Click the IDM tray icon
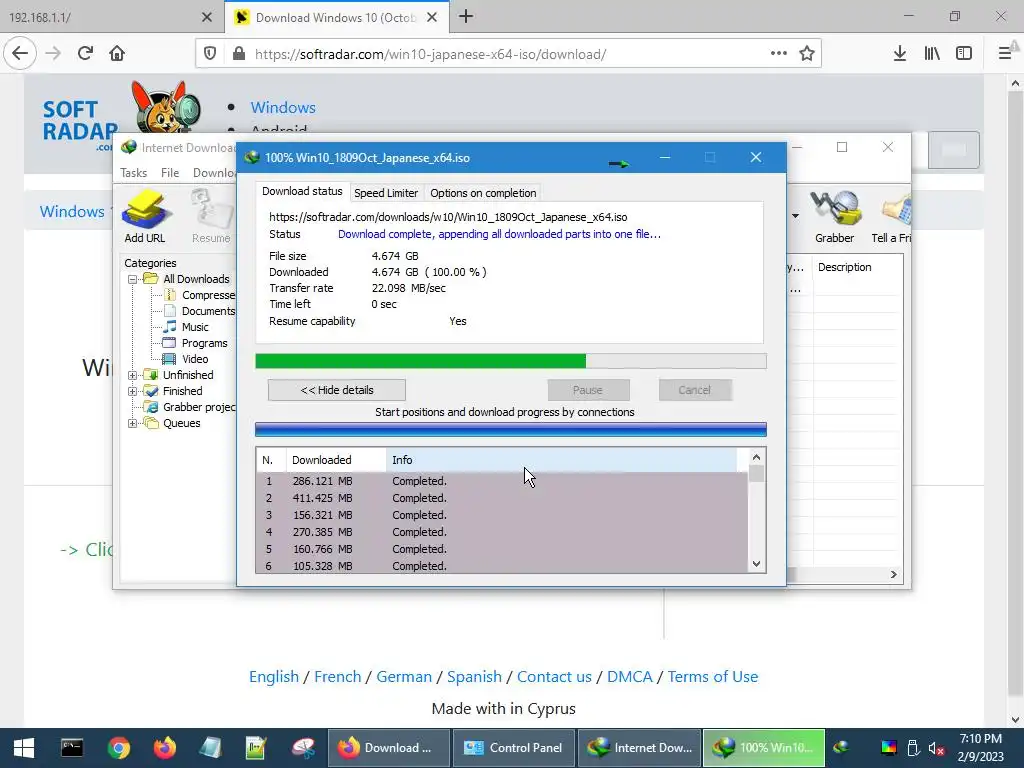The height and width of the screenshot is (768, 1024). (x=841, y=748)
